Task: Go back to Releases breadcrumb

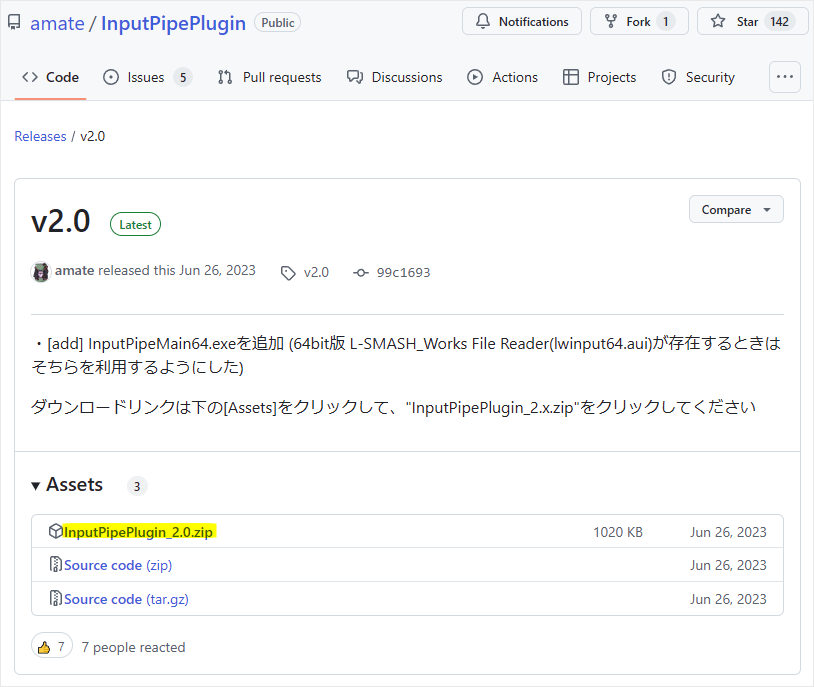Action: [40, 136]
